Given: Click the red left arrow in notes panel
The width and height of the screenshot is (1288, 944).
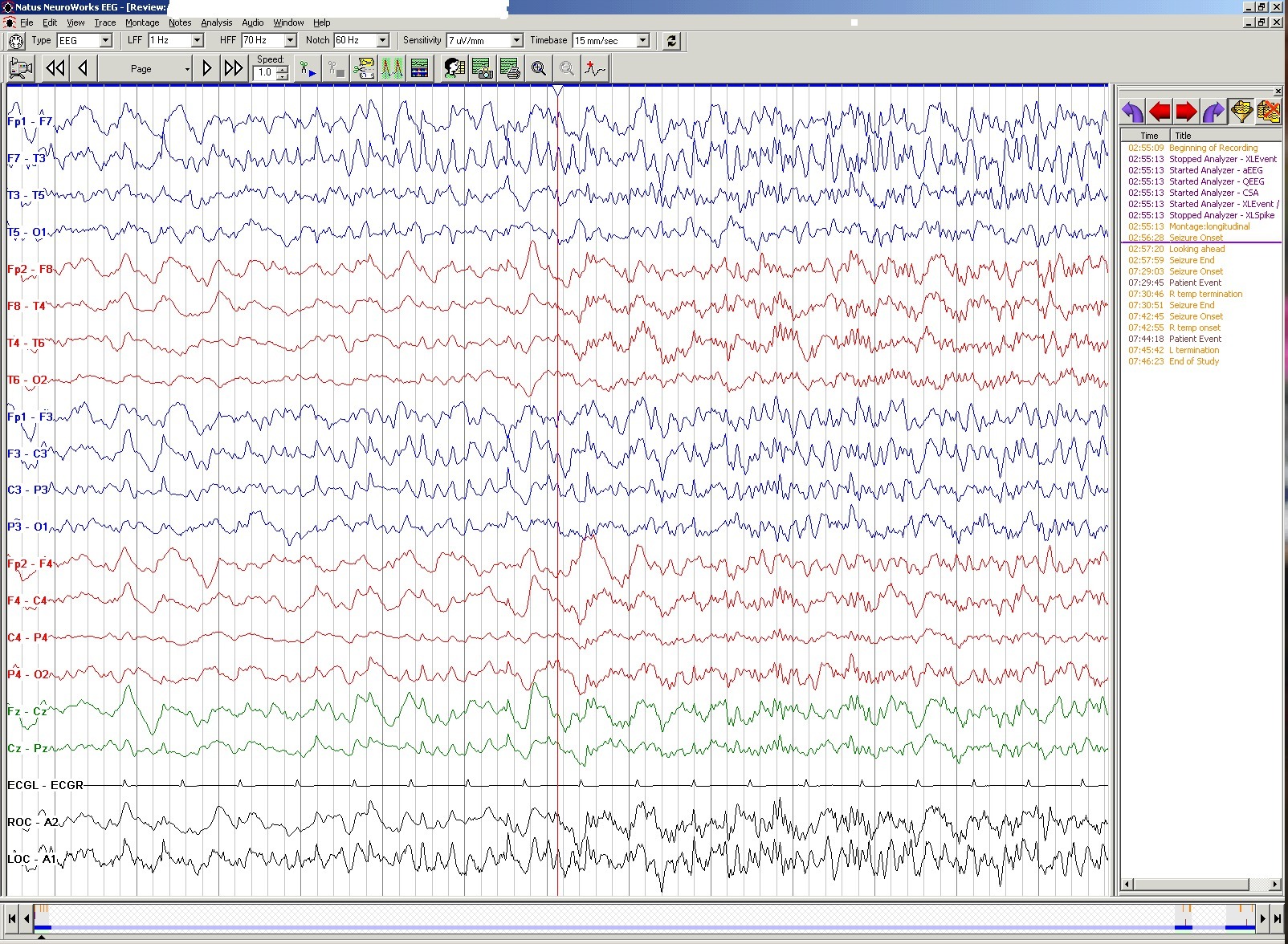Looking at the screenshot, I should (1159, 112).
